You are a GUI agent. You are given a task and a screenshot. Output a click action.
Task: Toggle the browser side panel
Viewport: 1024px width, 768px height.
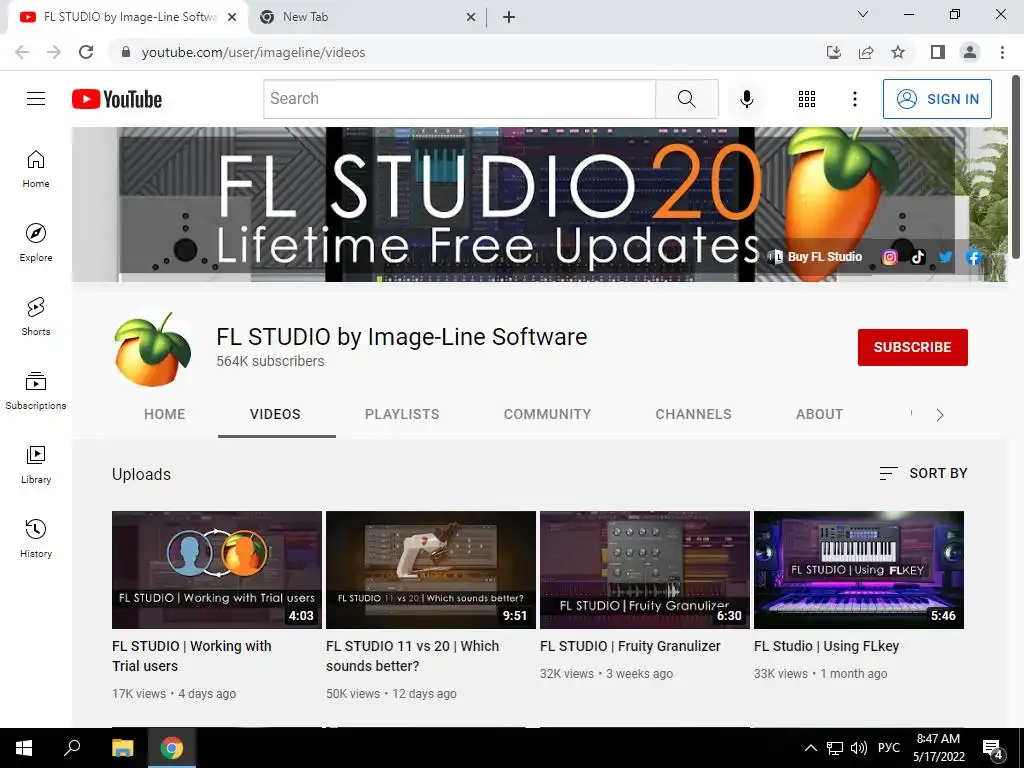point(938,52)
